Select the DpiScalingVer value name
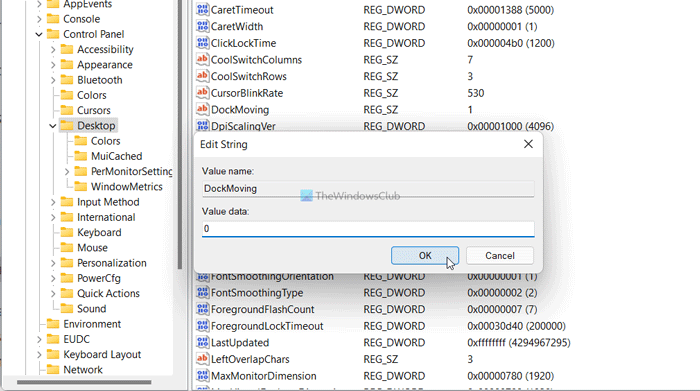This screenshot has height=391, width=700. [x=243, y=126]
